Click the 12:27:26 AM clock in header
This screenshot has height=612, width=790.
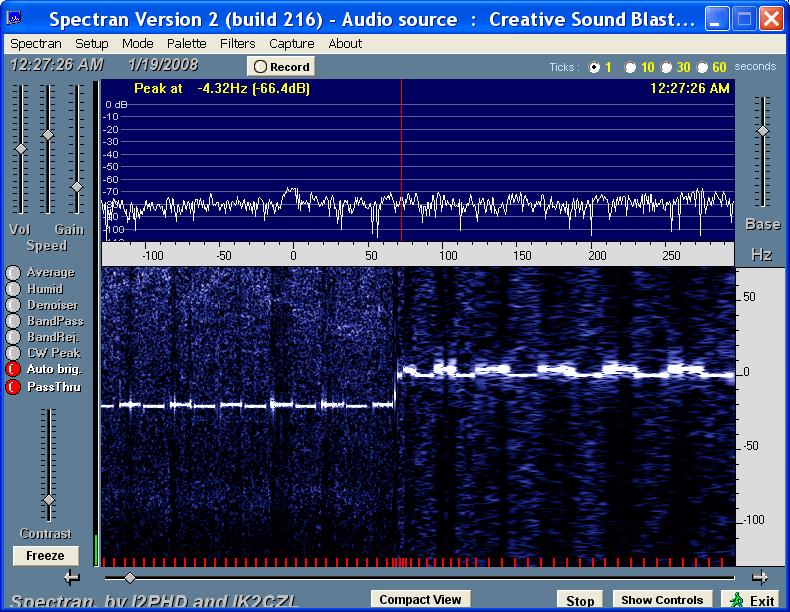(x=56, y=65)
